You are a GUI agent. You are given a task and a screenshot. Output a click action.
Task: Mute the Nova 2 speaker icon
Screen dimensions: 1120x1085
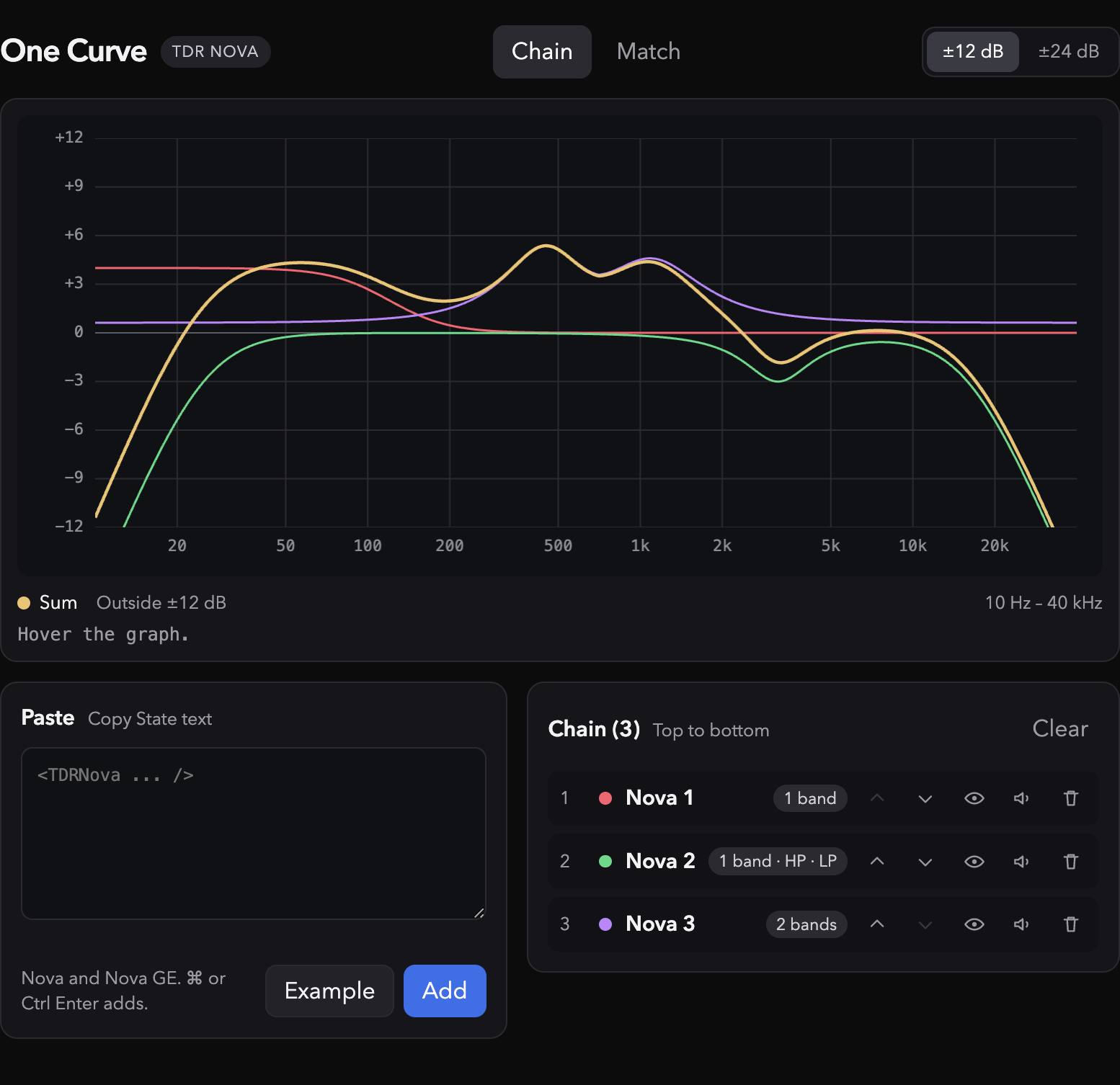(1022, 862)
